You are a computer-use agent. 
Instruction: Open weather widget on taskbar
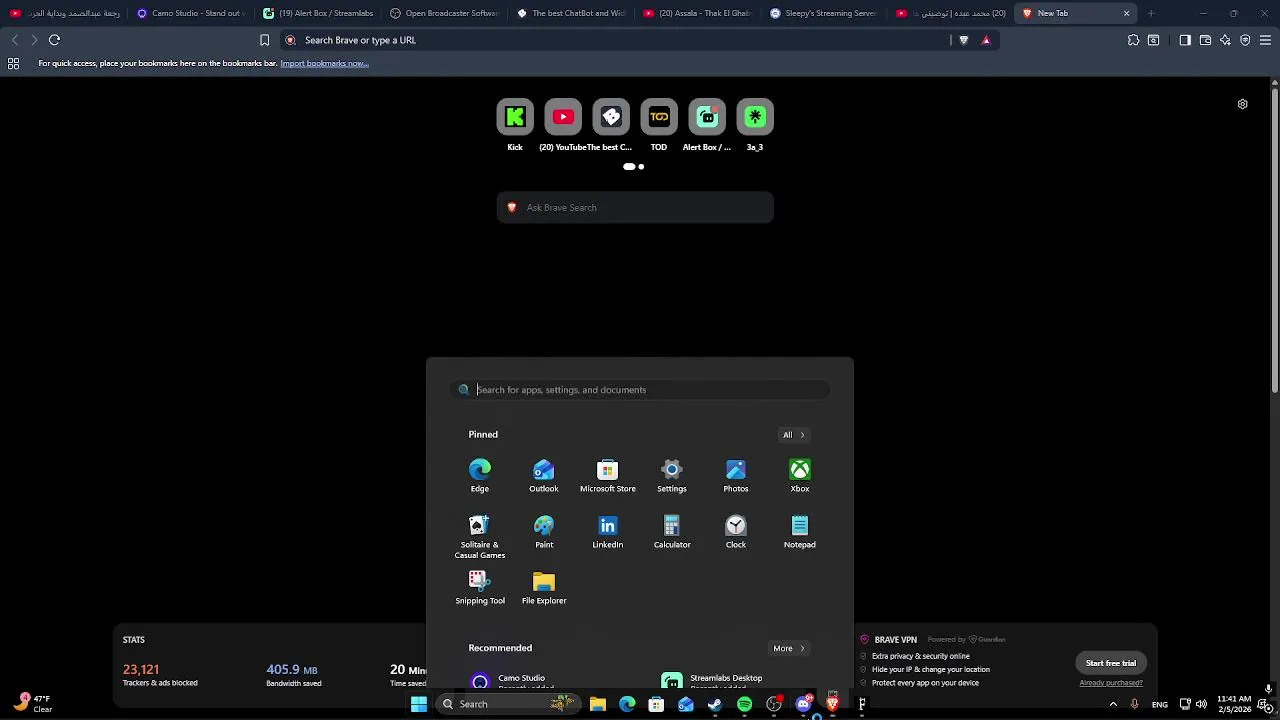coord(33,704)
